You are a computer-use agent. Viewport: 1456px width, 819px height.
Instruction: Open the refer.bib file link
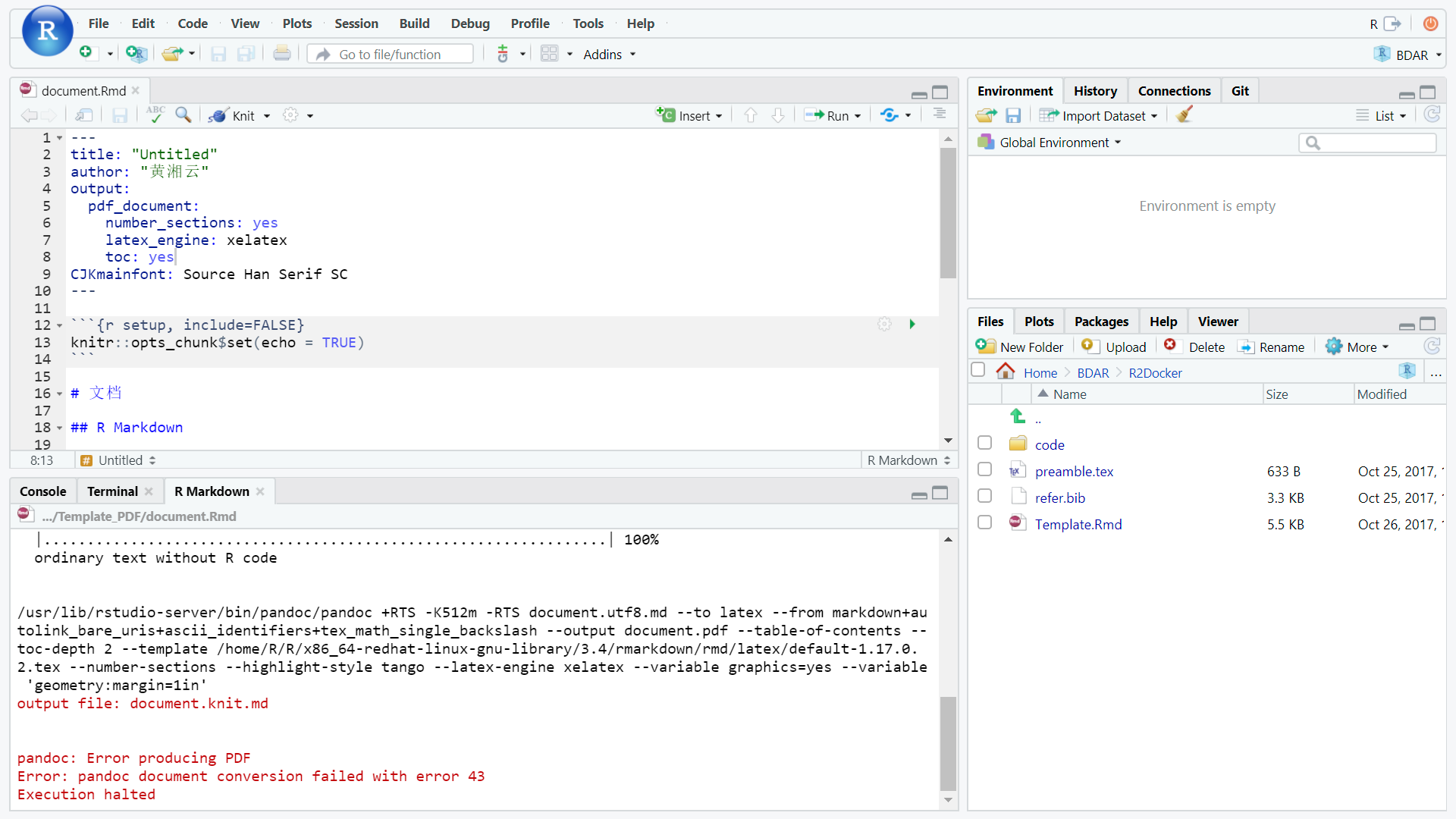point(1059,498)
